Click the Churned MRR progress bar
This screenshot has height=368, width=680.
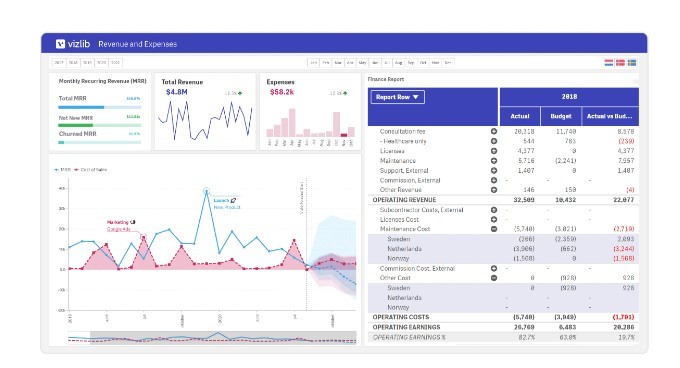click(x=99, y=142)
